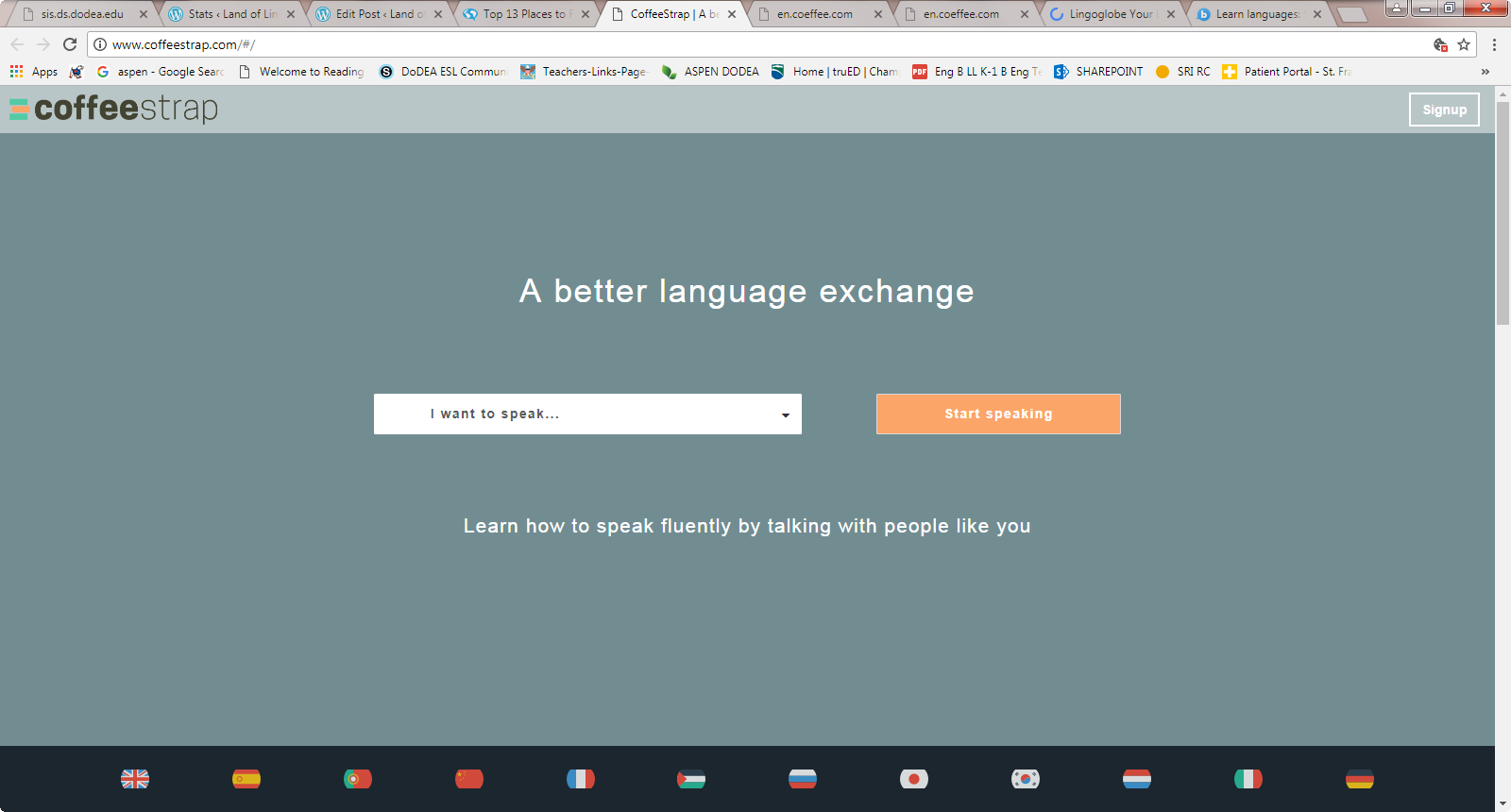Click the Japanese flag icon
The height and width of the screenshot is (812, 1511).
(914, 779)
